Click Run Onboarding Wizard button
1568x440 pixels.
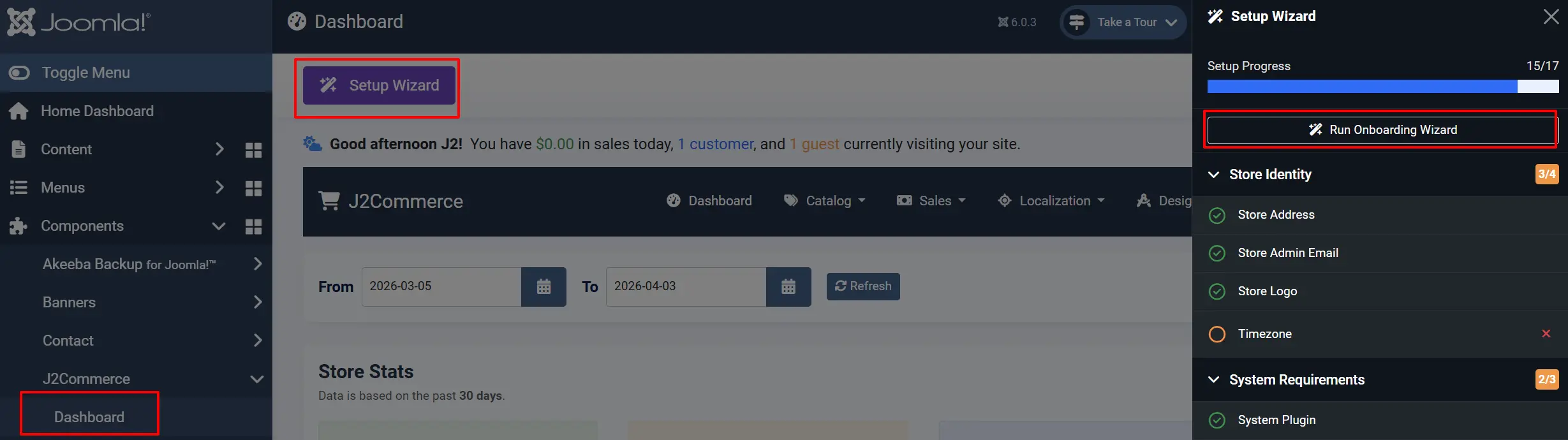coord(1382,130)
